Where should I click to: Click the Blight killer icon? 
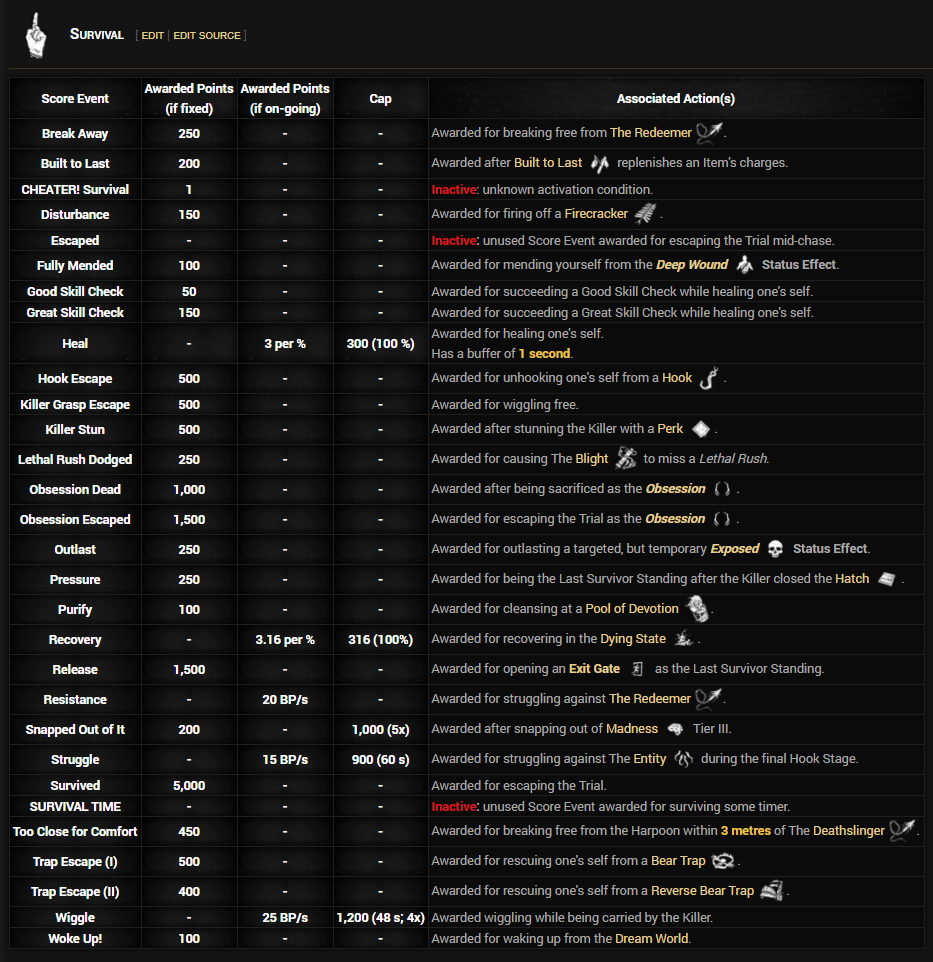click(x=625, y=459)
